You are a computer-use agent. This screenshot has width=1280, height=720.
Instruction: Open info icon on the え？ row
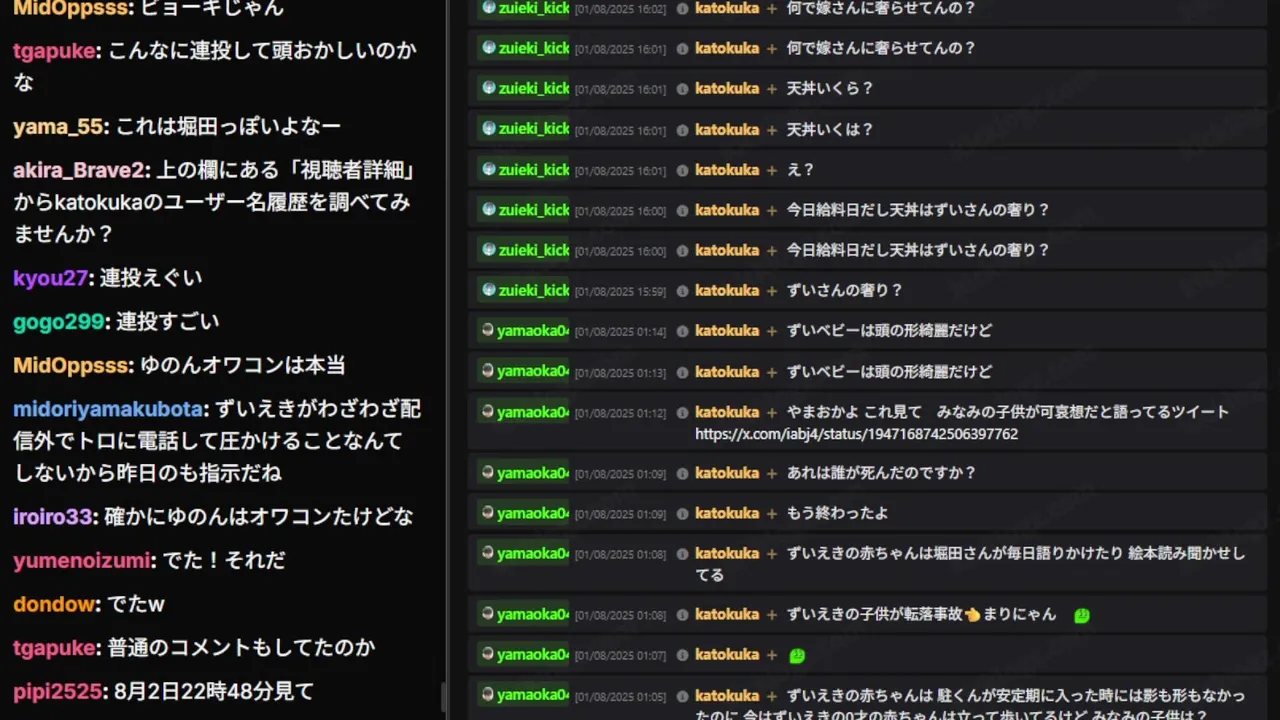point(682,170)
